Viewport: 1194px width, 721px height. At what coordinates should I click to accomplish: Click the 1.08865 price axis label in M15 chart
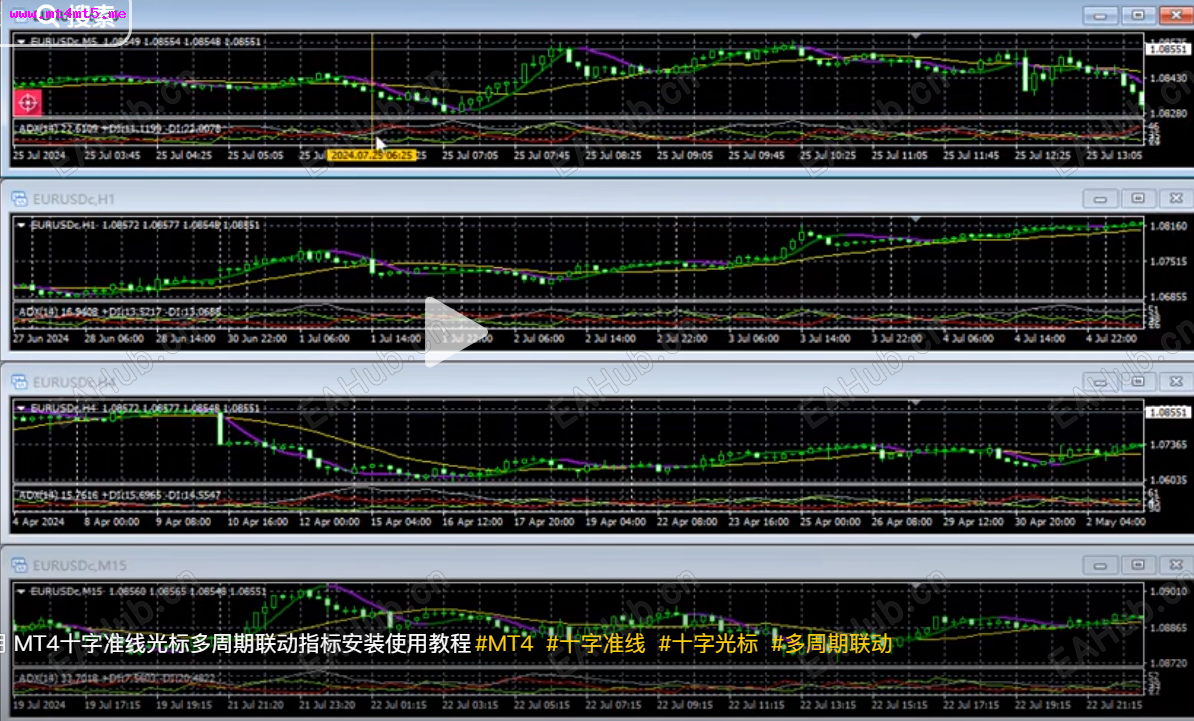coord(1168,628)
